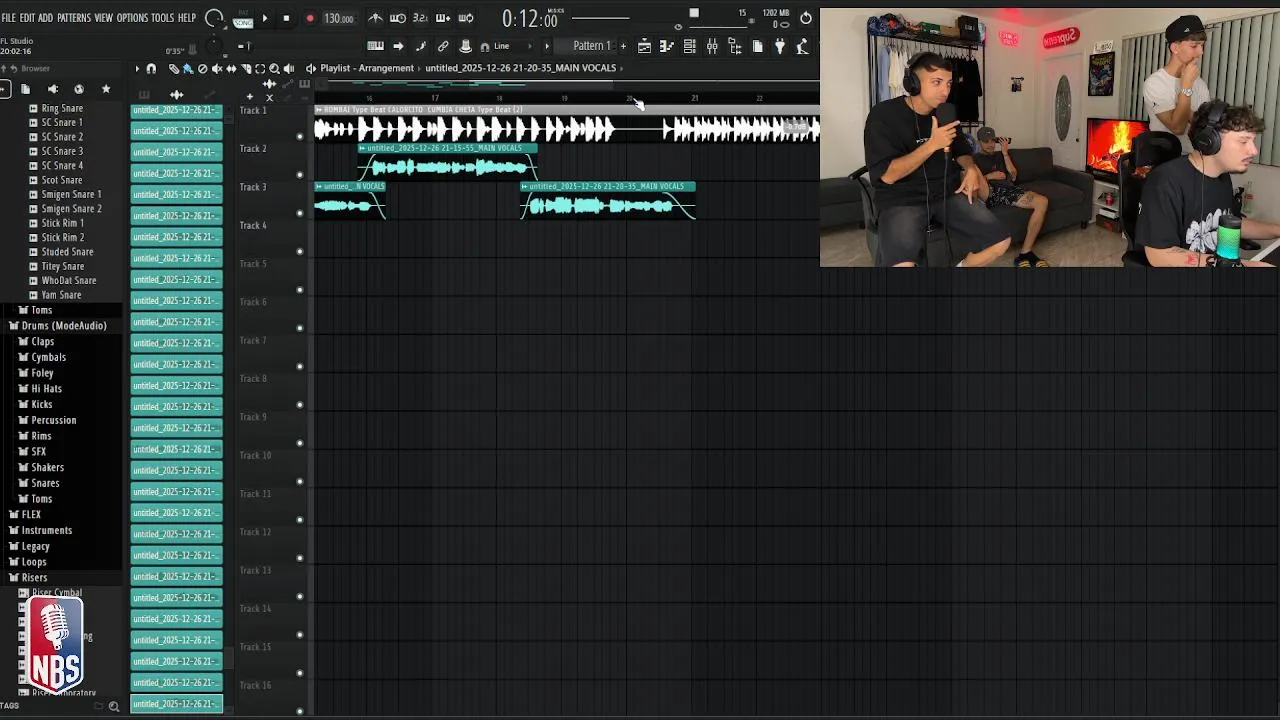The image size is (1280, 720).
Task: Open the playlist options menu arrow
Action: pos(137,68)
